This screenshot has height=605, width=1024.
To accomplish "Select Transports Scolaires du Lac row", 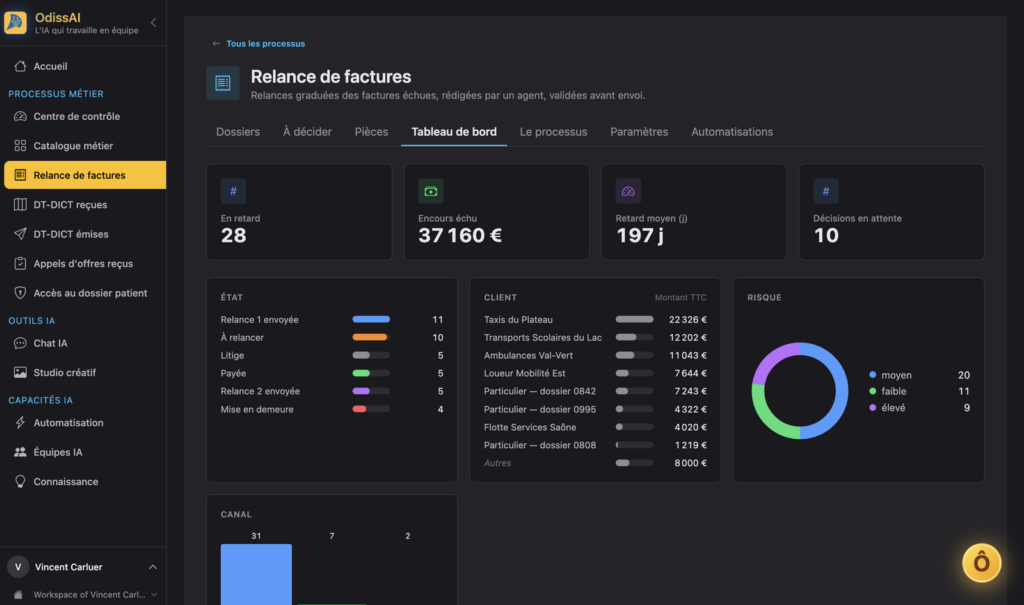I will point(595,338).
